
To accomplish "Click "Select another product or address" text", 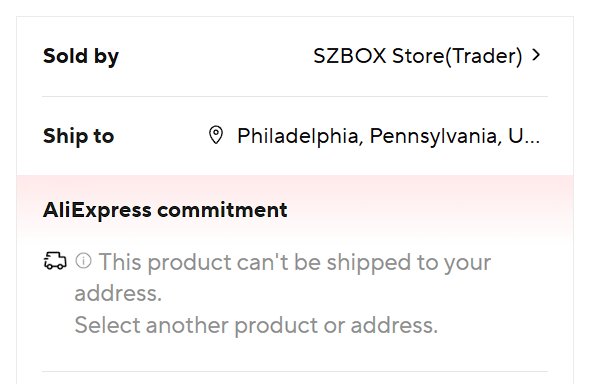I will click(x=256, y=325).
